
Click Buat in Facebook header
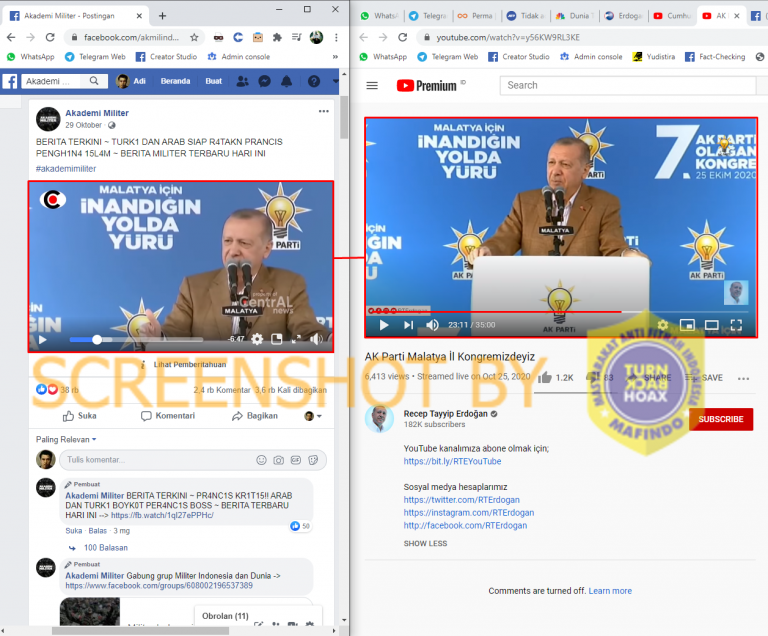pyautogui.click(x=214, y=81)
